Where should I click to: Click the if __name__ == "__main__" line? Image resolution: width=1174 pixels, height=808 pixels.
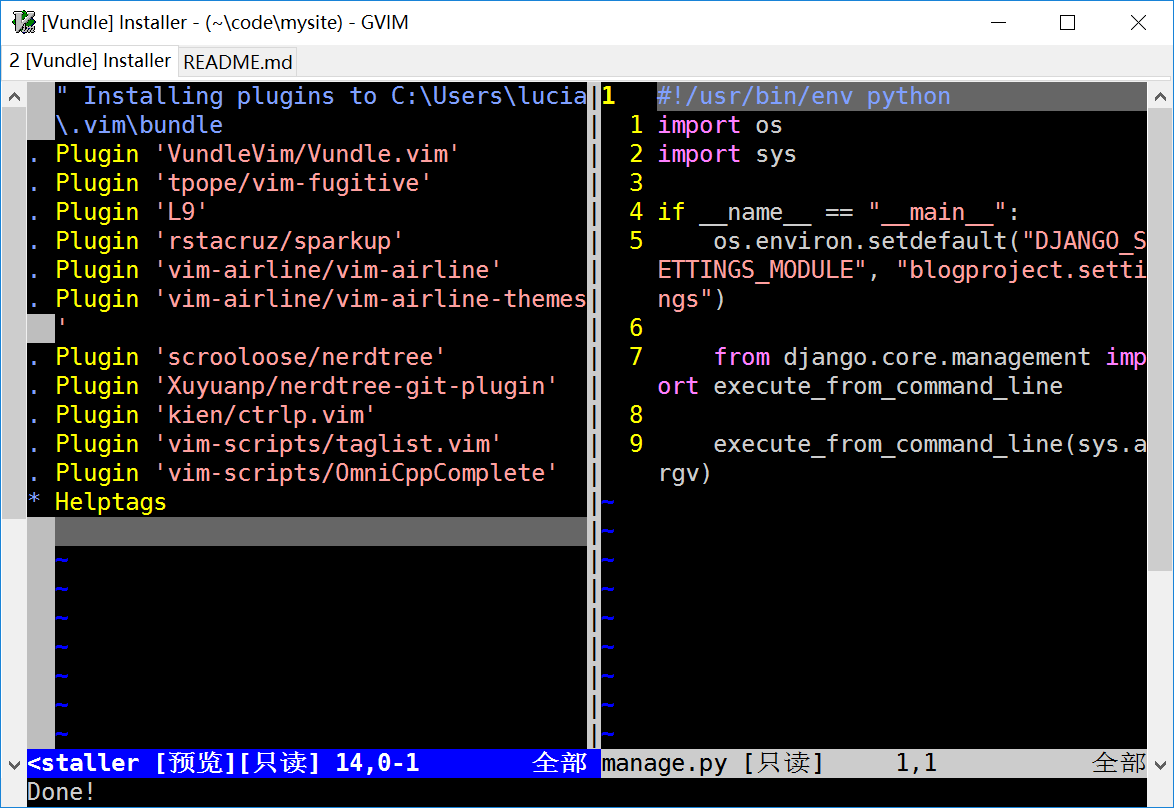pos(839,212)
